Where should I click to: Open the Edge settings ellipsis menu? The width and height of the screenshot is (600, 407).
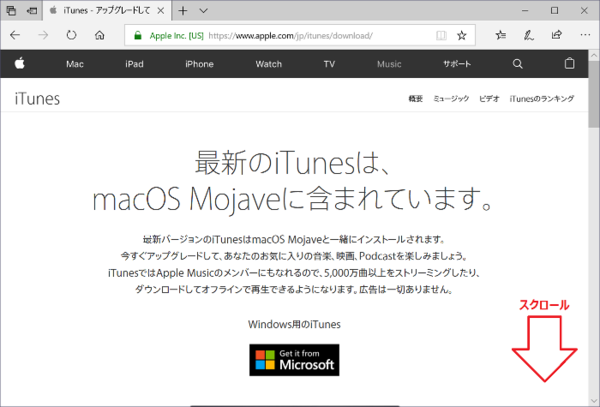tap(585, 35)
